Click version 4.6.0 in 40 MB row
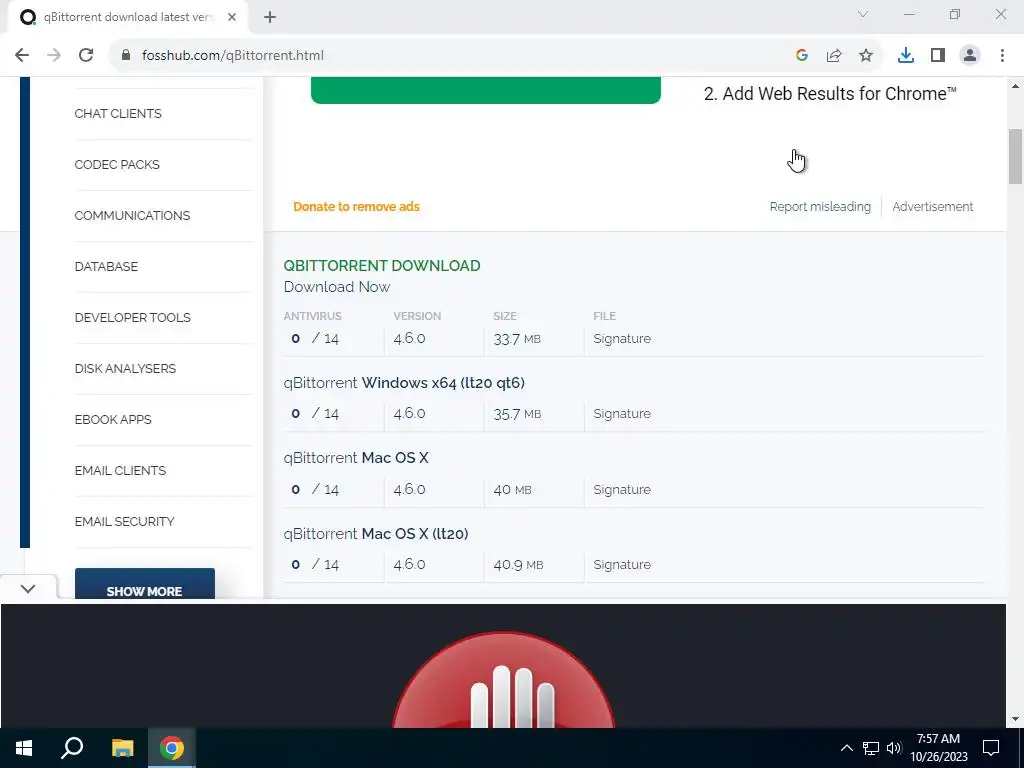Screen dimensions: 1024x768 click(409, 490)
